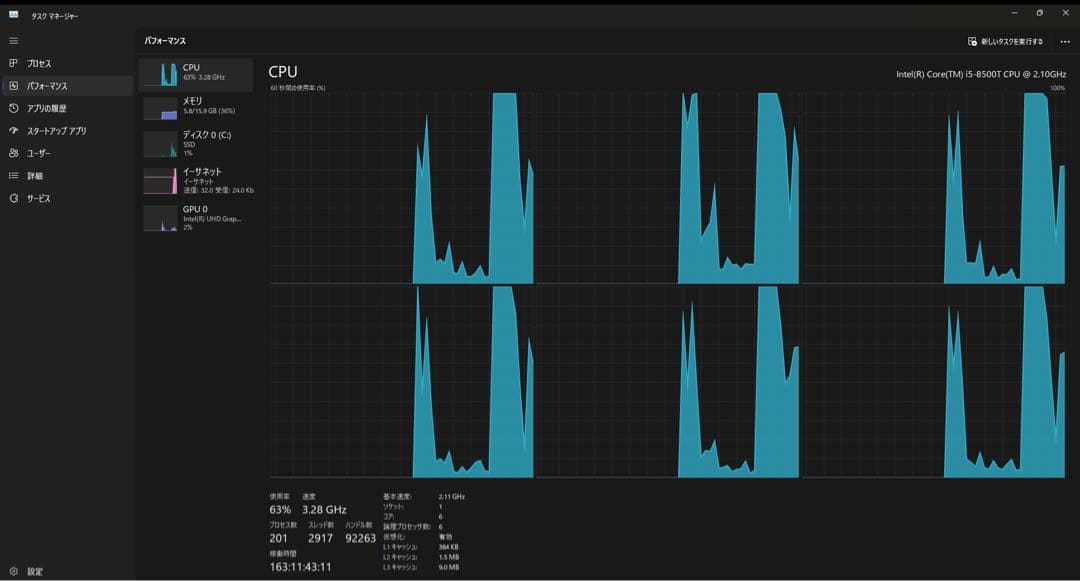Select the CPU resource in the performance list
1080x581 pixels.
click(x=196, y=73)
